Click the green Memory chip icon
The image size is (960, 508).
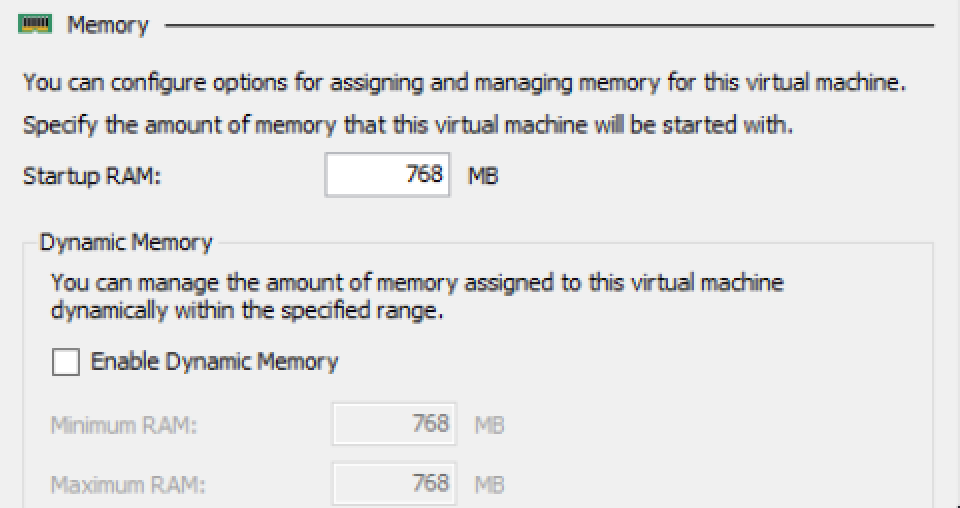tap(35, 24)
